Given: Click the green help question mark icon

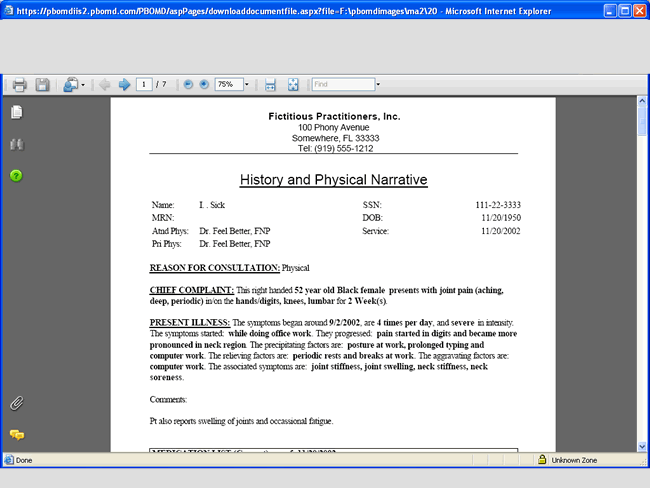Looking at the screenshot, I should (x=16, y=176).
